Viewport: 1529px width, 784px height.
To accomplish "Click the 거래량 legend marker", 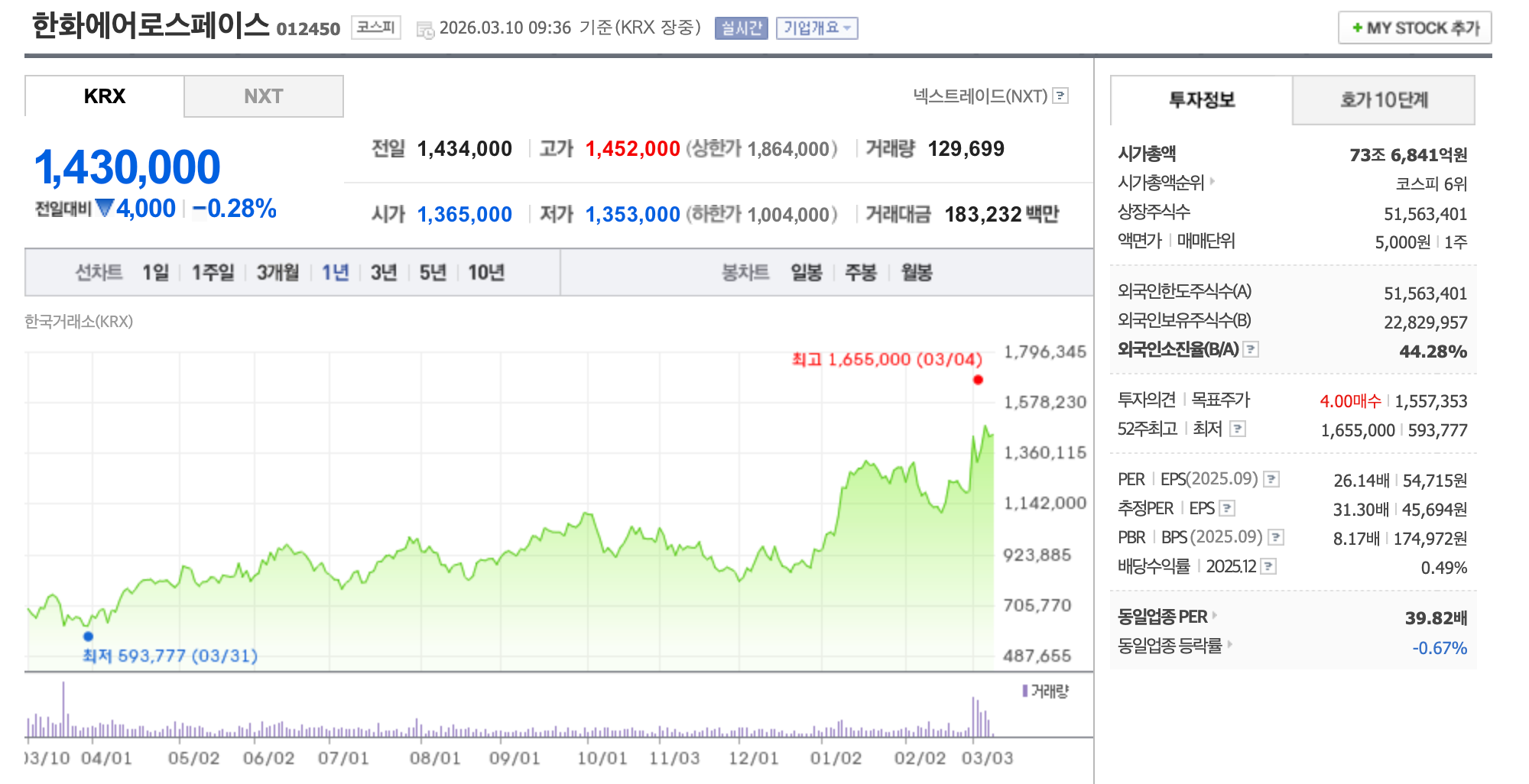I will (x=1024, y=691).
